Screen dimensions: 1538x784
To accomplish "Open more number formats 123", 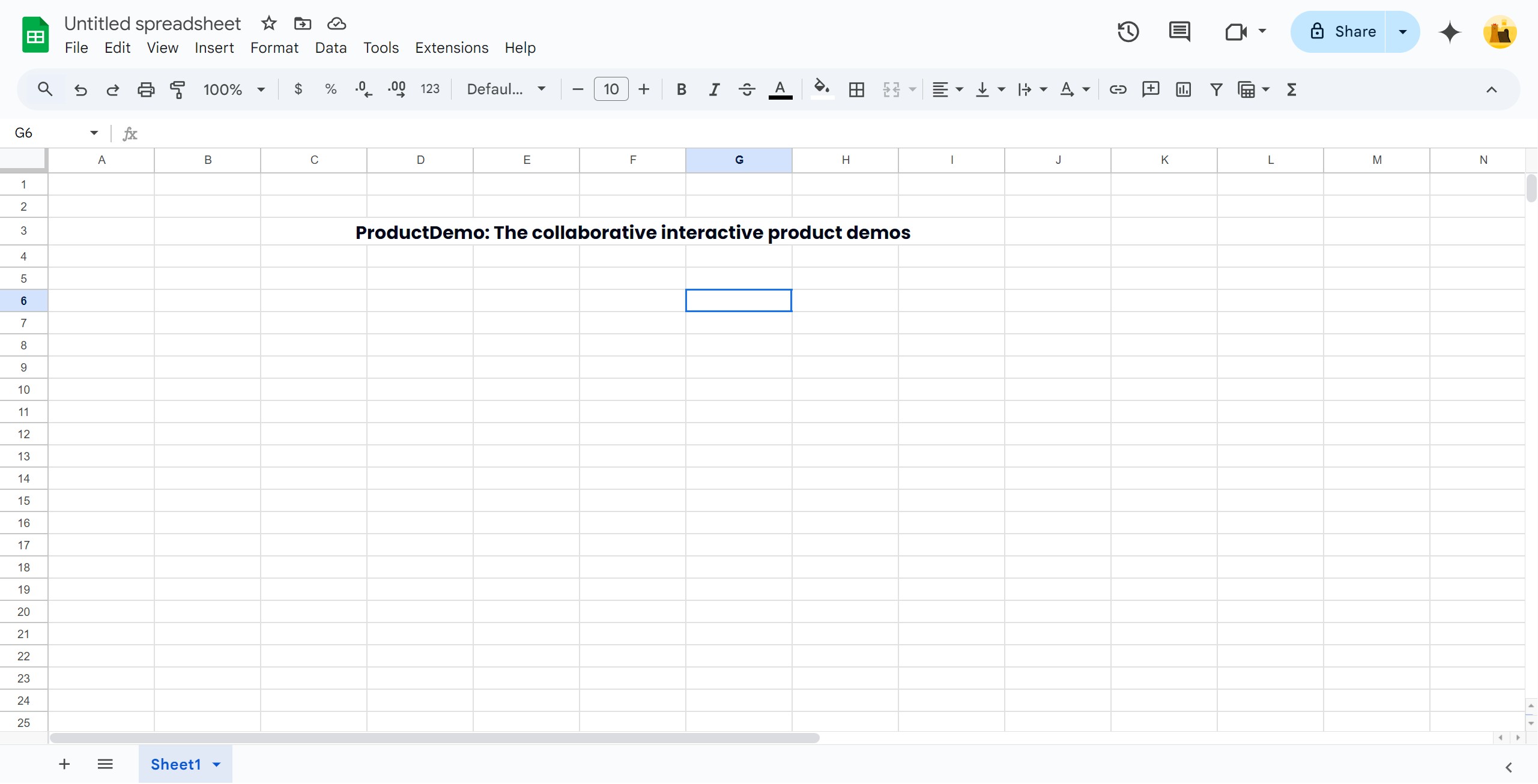I will [x=430, y=89].
